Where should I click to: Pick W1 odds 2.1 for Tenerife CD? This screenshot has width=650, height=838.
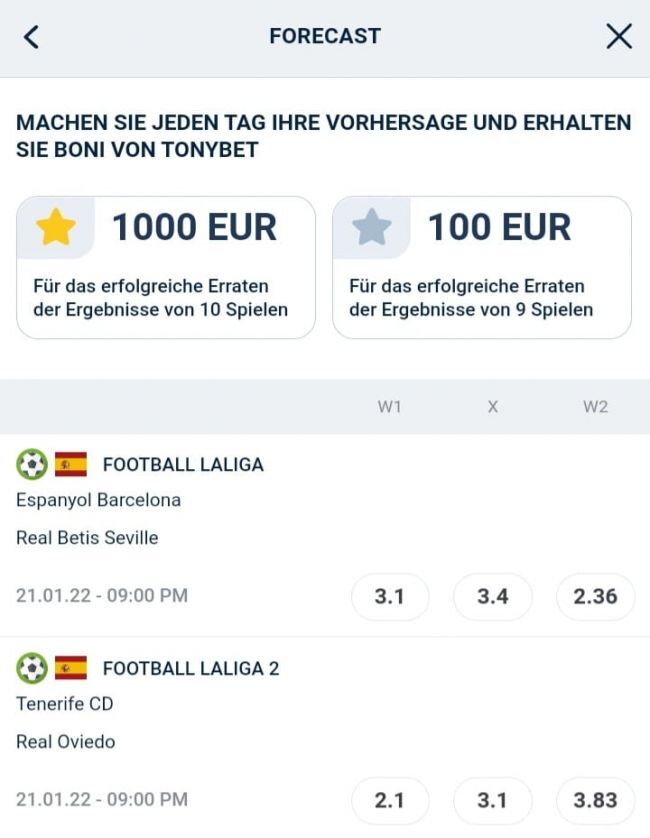[390, 801]
